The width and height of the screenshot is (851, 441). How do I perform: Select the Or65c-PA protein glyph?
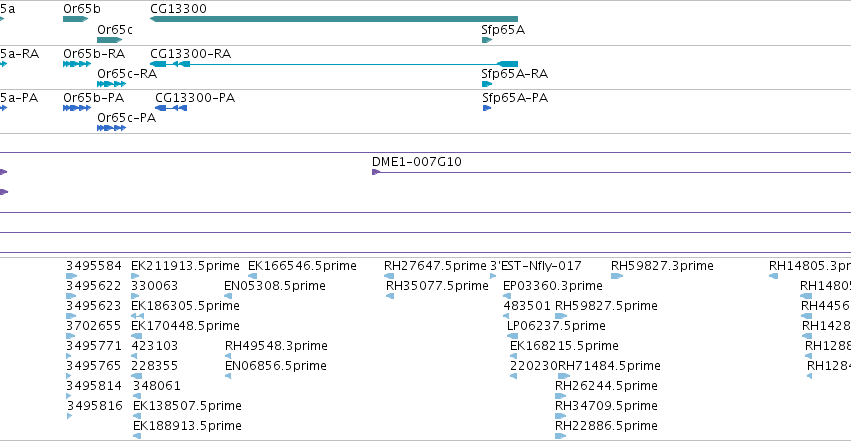111,128
